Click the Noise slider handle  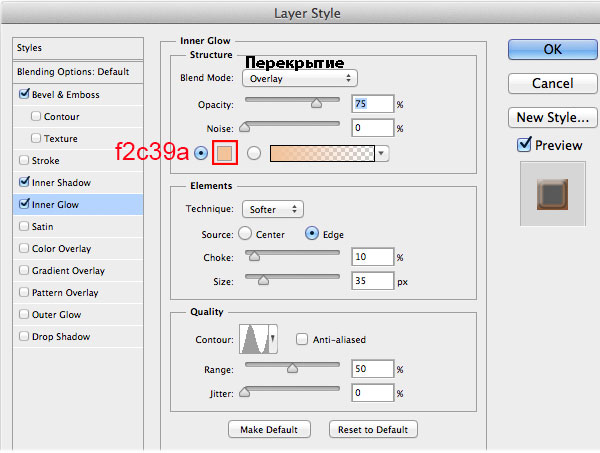click(x=245, y=127)
